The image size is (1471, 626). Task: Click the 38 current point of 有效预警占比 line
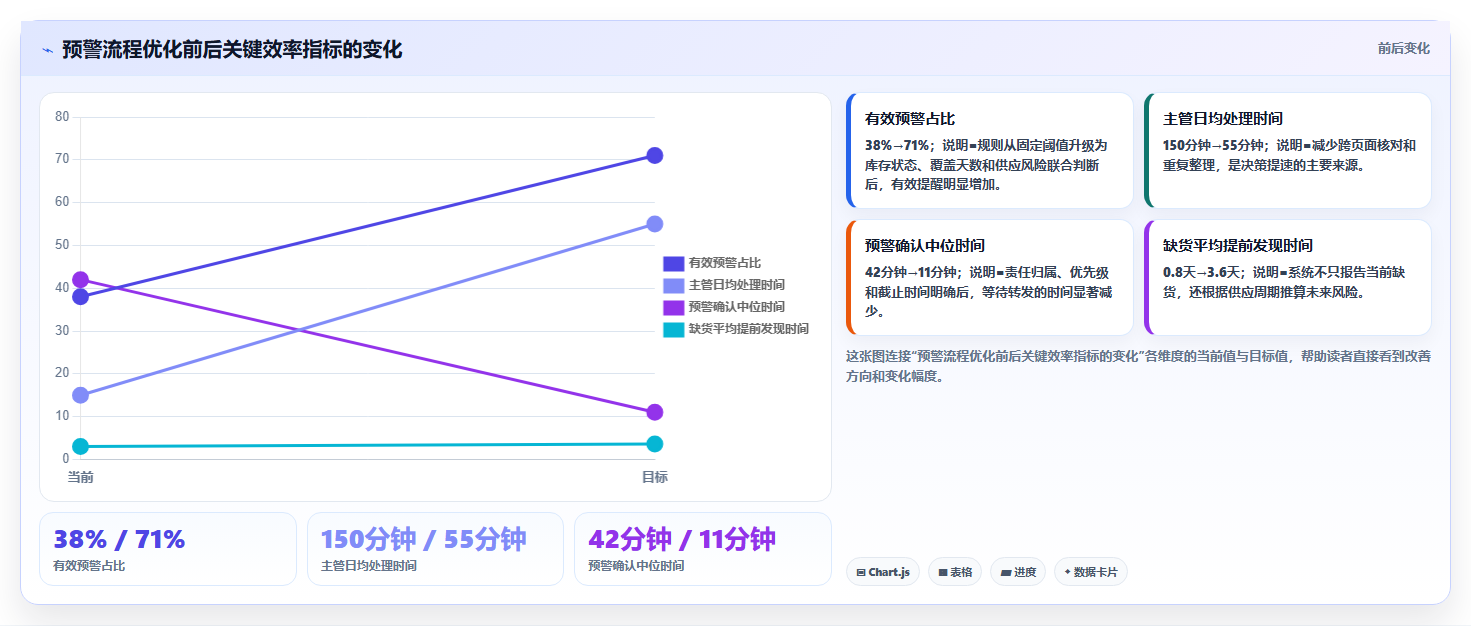click(x=81, y=297)
